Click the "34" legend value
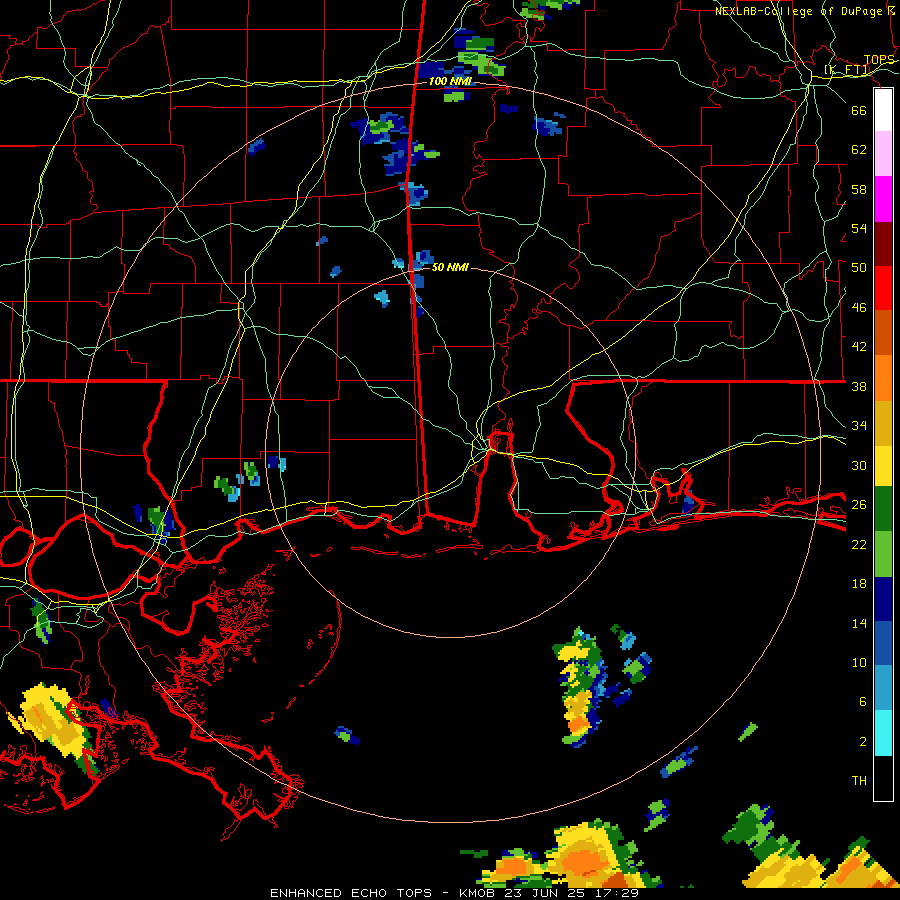900x900 pixels. click(859, 426)
